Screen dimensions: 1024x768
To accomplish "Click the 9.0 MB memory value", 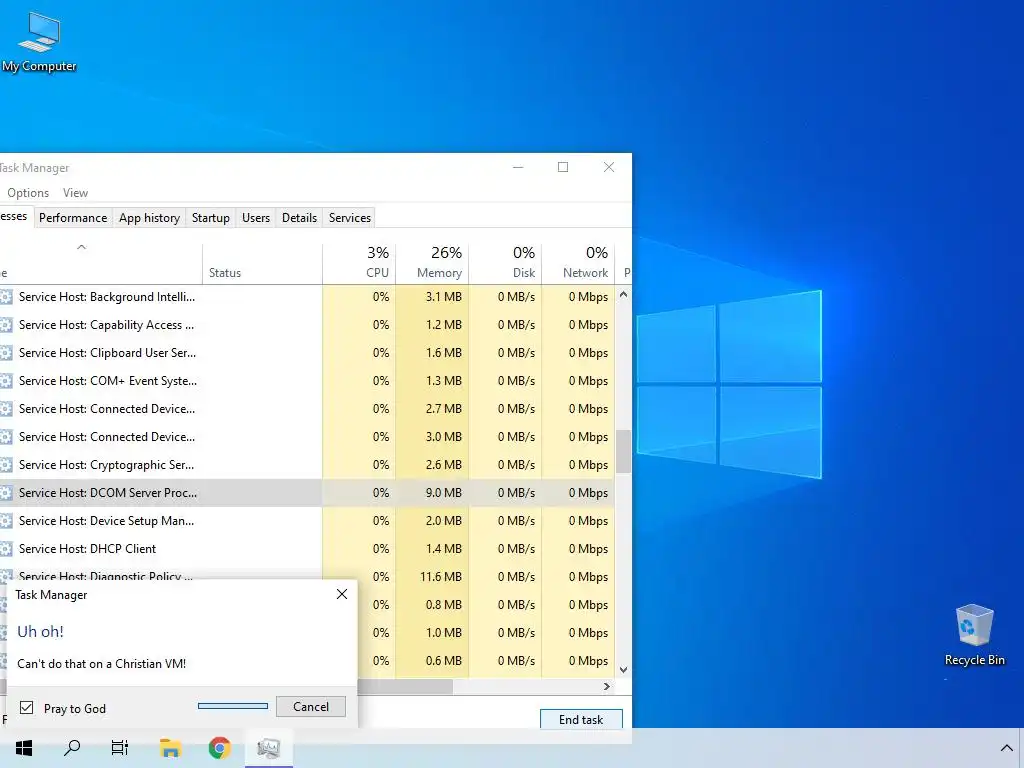I will 443,493.
